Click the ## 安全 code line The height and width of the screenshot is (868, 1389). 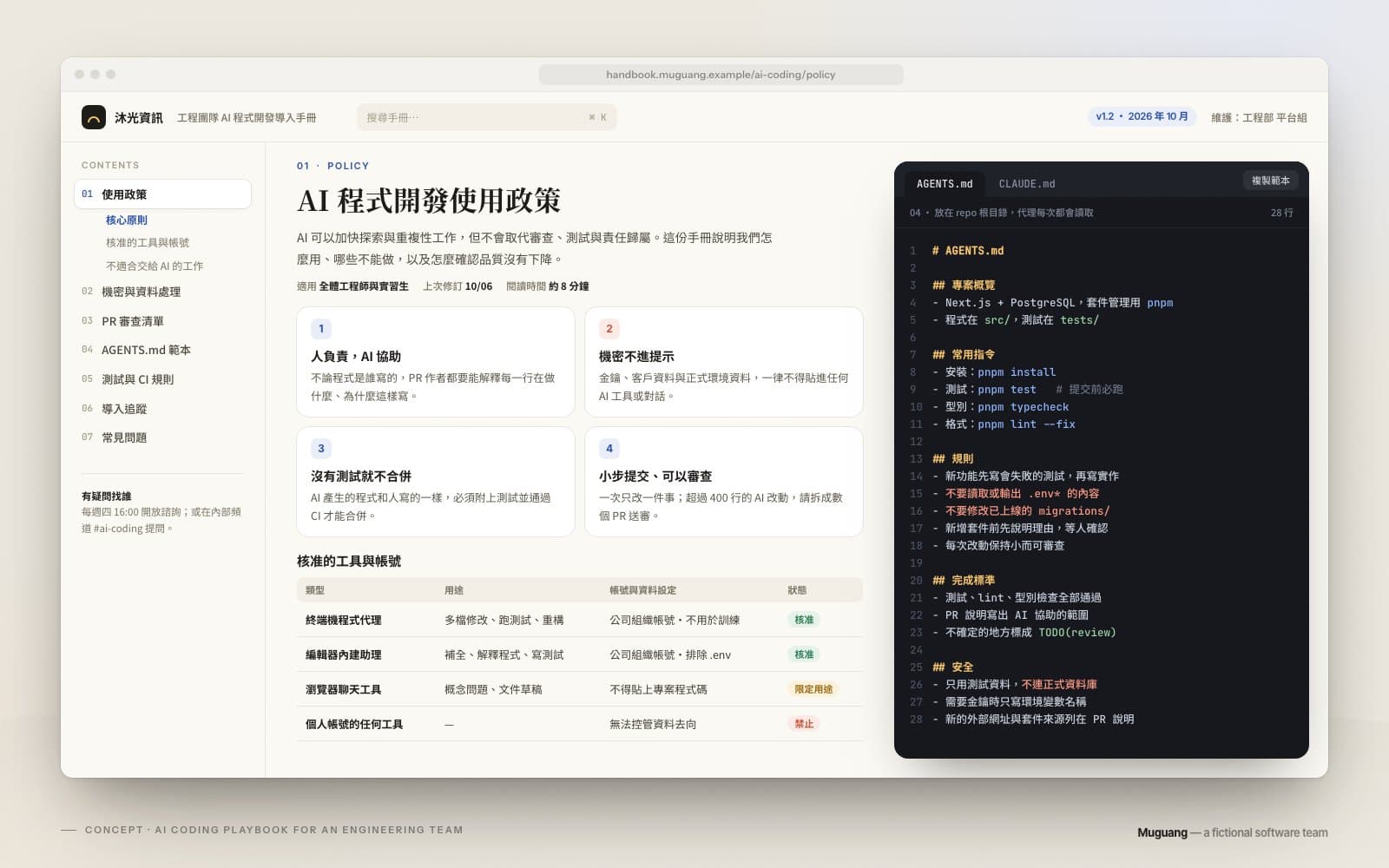pyautogui.click(x=952, y=667)
